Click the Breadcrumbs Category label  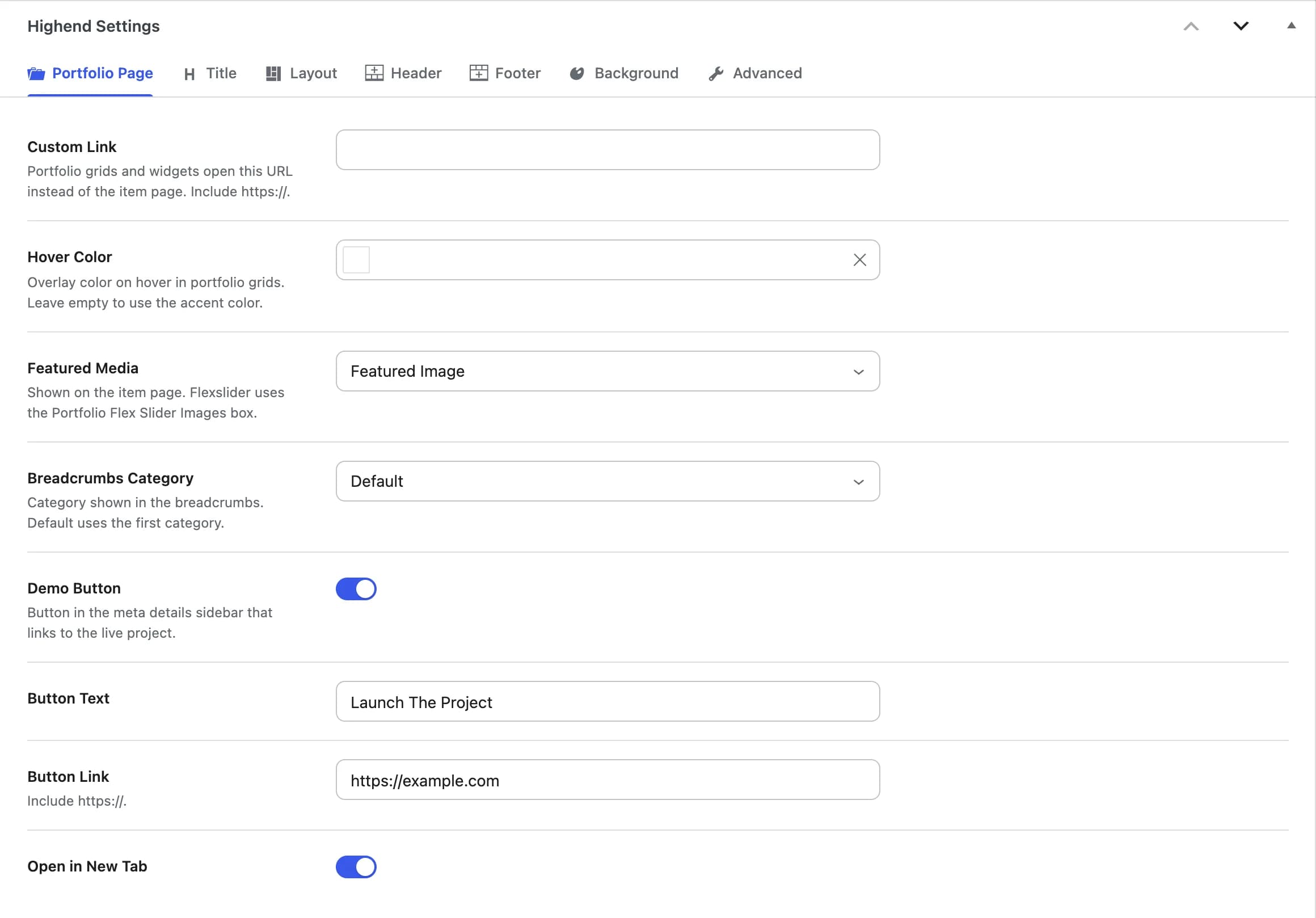pyautogui.click(x=110, y=478)
